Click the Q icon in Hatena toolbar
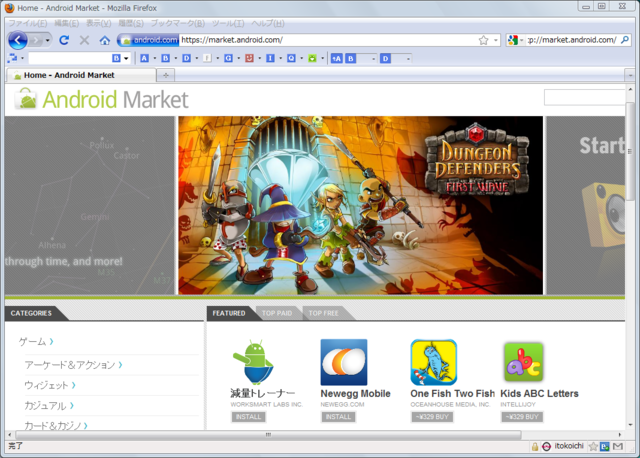Screen dimensions: 640x458 click(x=291, y=58)
